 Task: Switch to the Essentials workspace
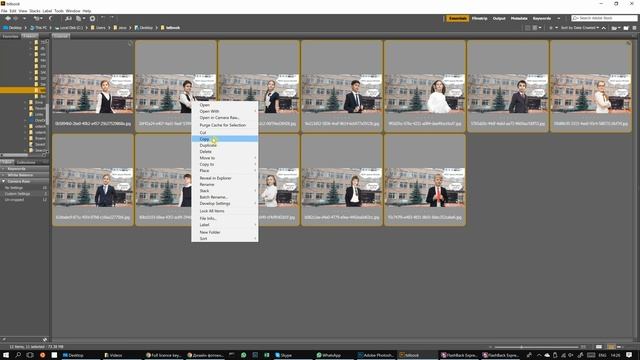[x=457, y=18]
